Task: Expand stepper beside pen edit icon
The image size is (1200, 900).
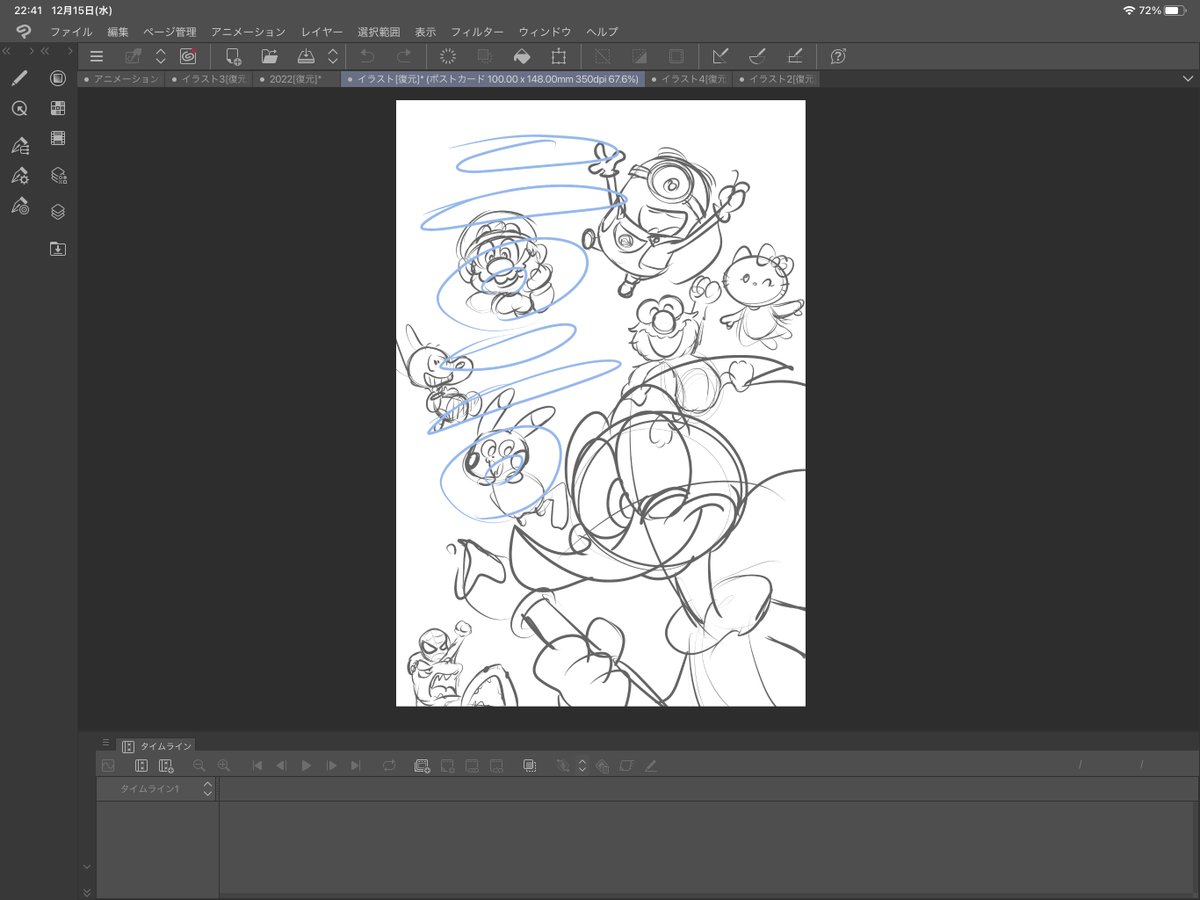Action: 161,57
